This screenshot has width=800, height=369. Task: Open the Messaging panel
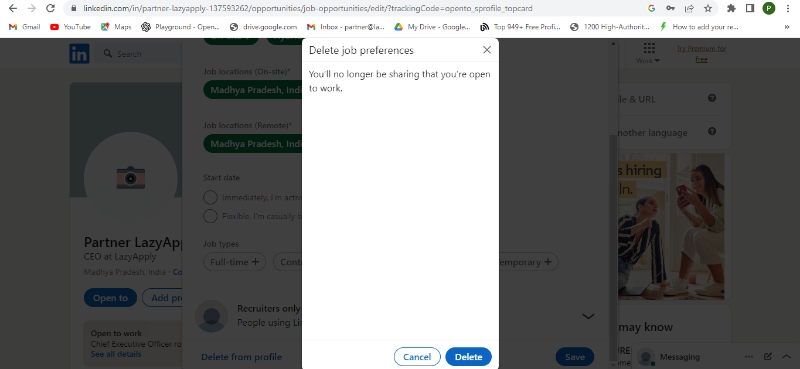[x=679, y=357]
